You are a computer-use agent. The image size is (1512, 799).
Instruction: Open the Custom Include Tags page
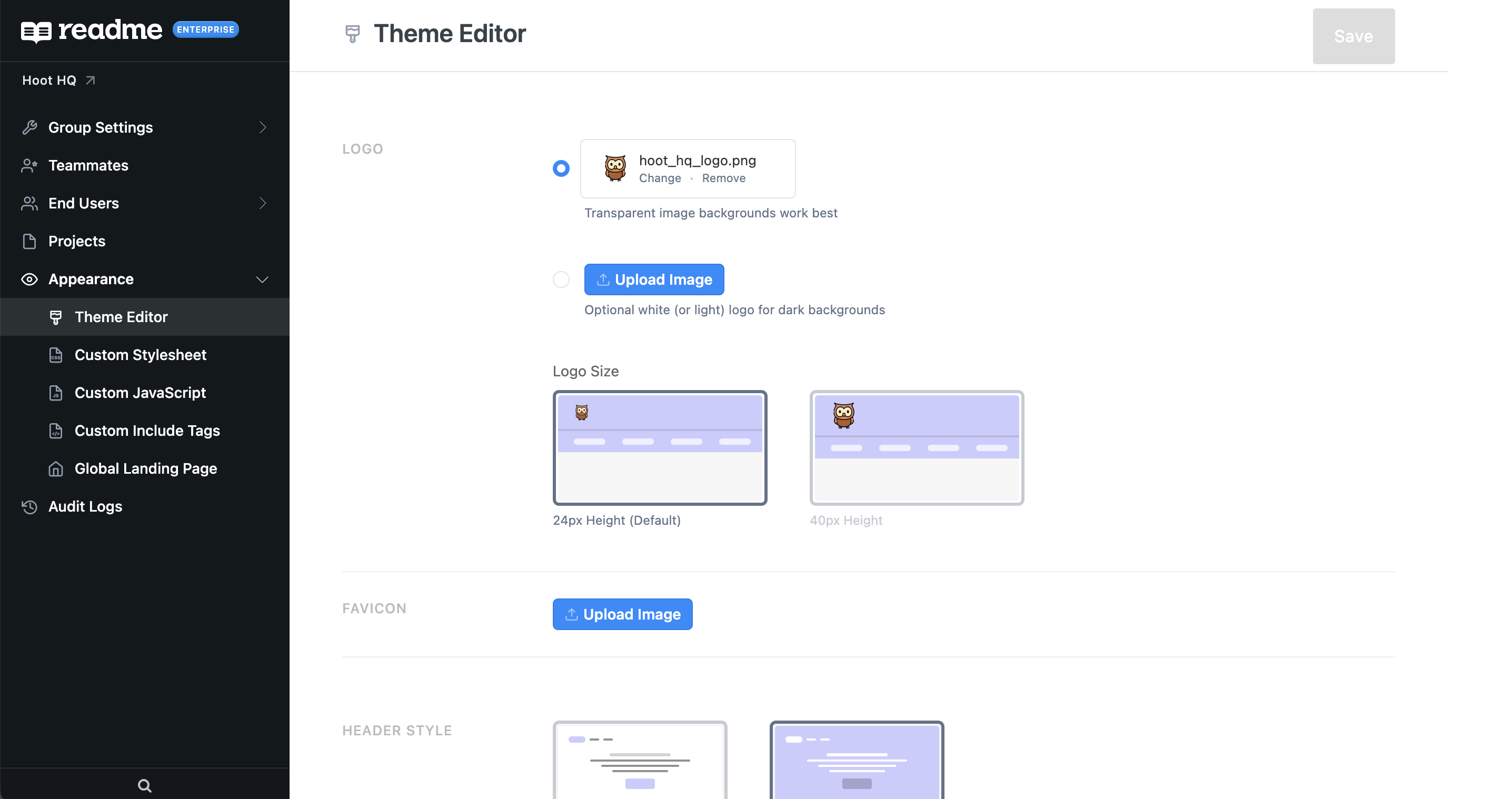coord(147,431)
